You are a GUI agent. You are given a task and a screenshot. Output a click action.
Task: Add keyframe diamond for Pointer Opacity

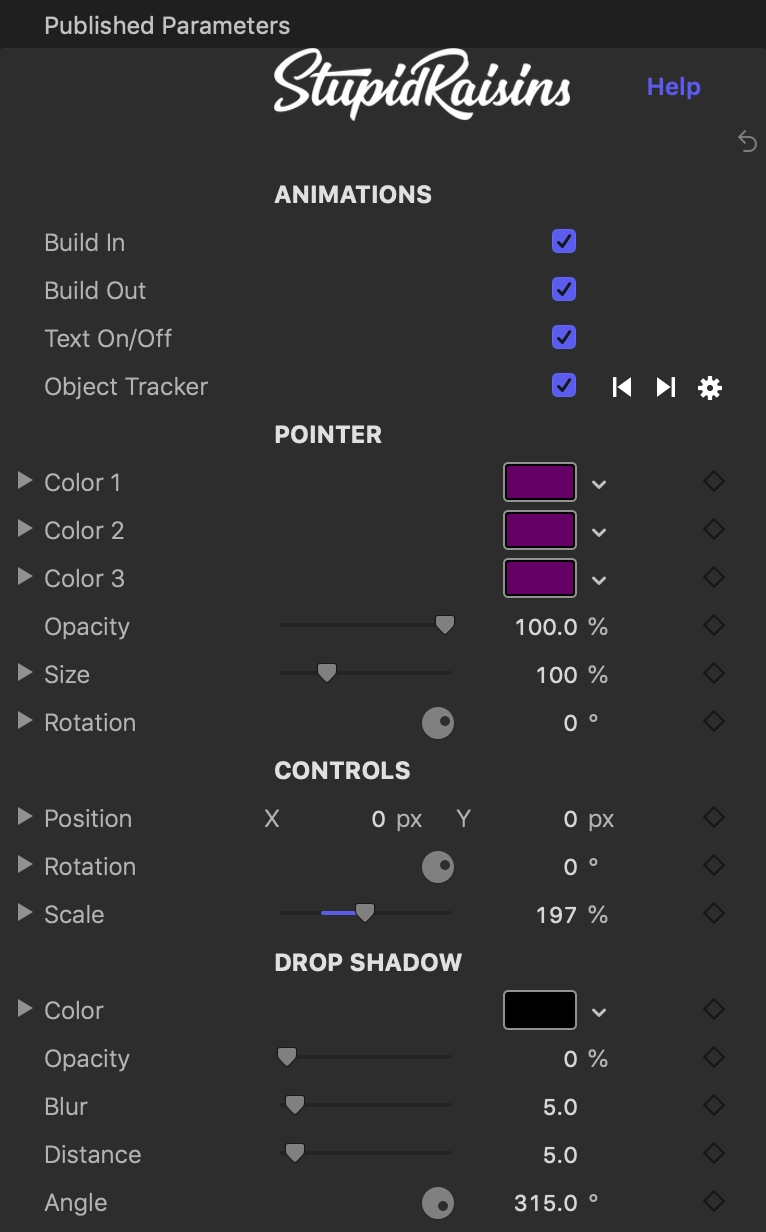tap(714, 625)
